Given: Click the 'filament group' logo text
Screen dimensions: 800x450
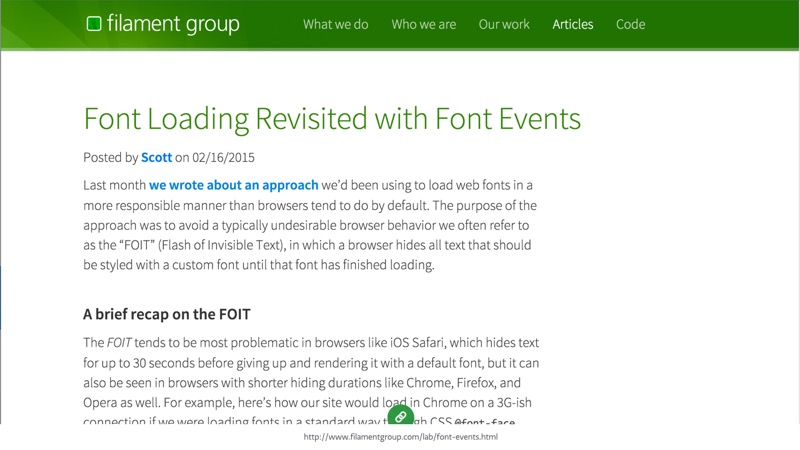Looking at the screenshot, I should pyautogui.click(x=173, y=24).
